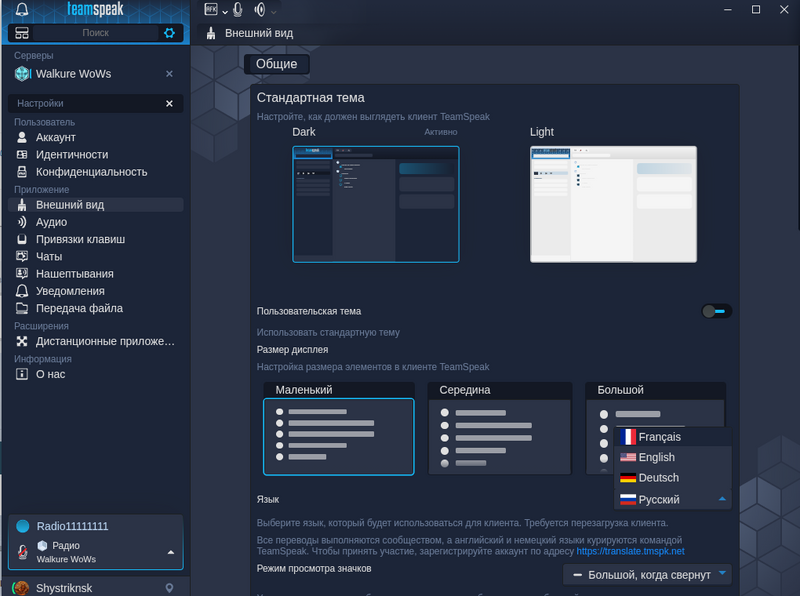Open Аудио settings
The height and width of the screenshot is (596, 800).
pos(95,222)
